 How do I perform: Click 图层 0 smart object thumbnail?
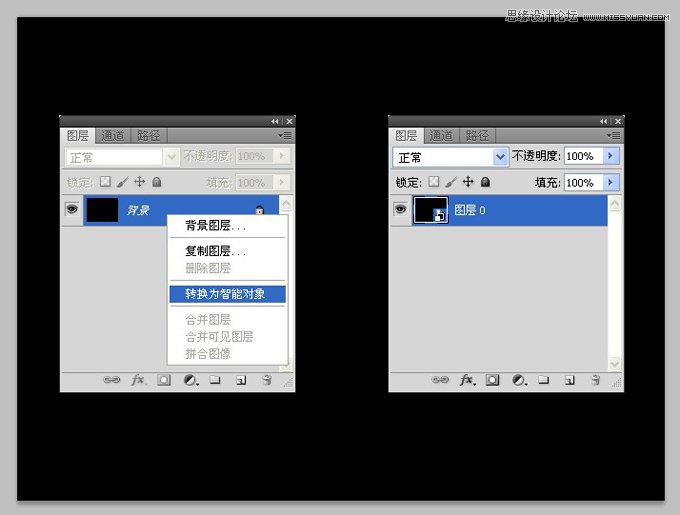click(x=431, y=210)
